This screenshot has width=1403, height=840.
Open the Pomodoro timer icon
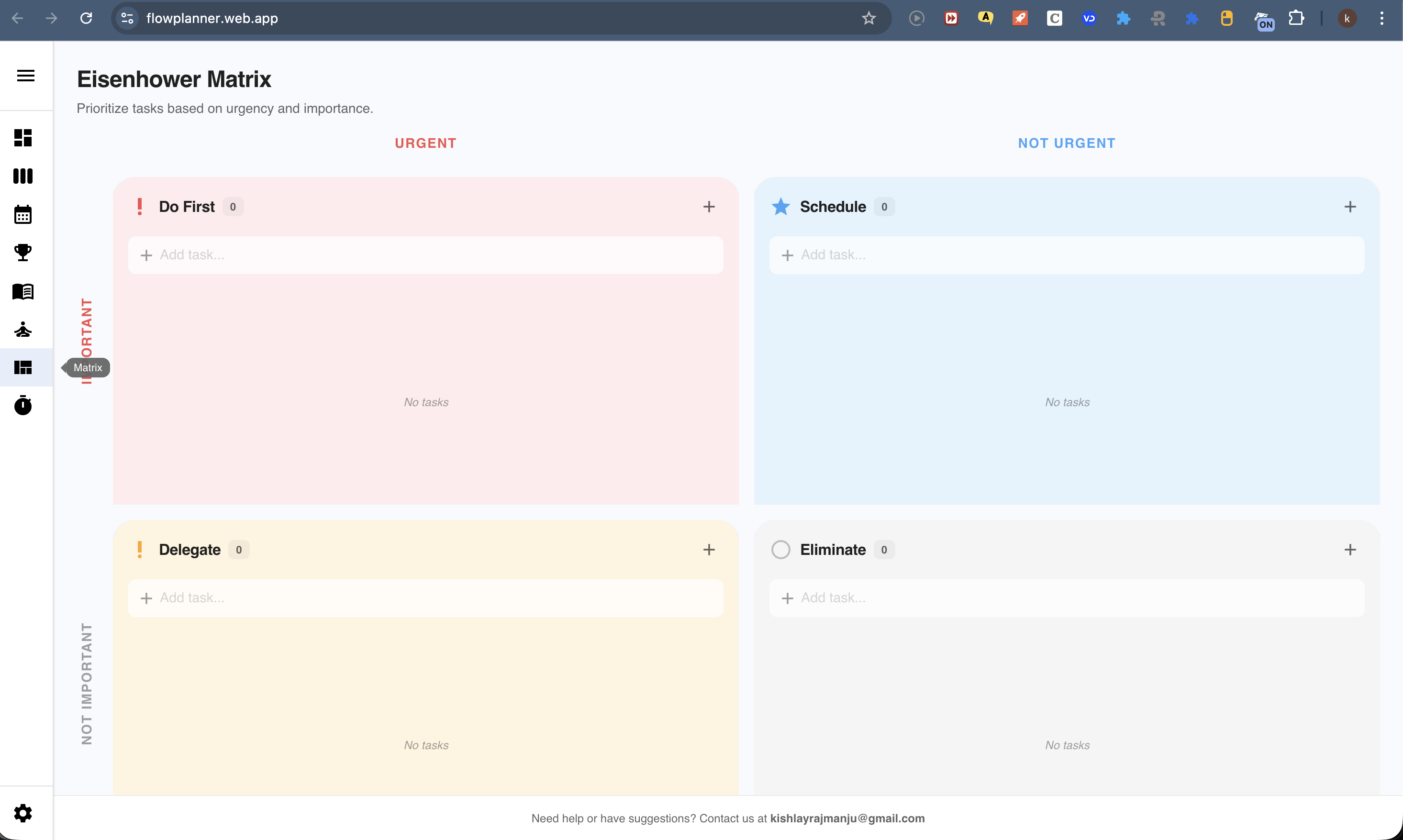[x=23, y=405]
